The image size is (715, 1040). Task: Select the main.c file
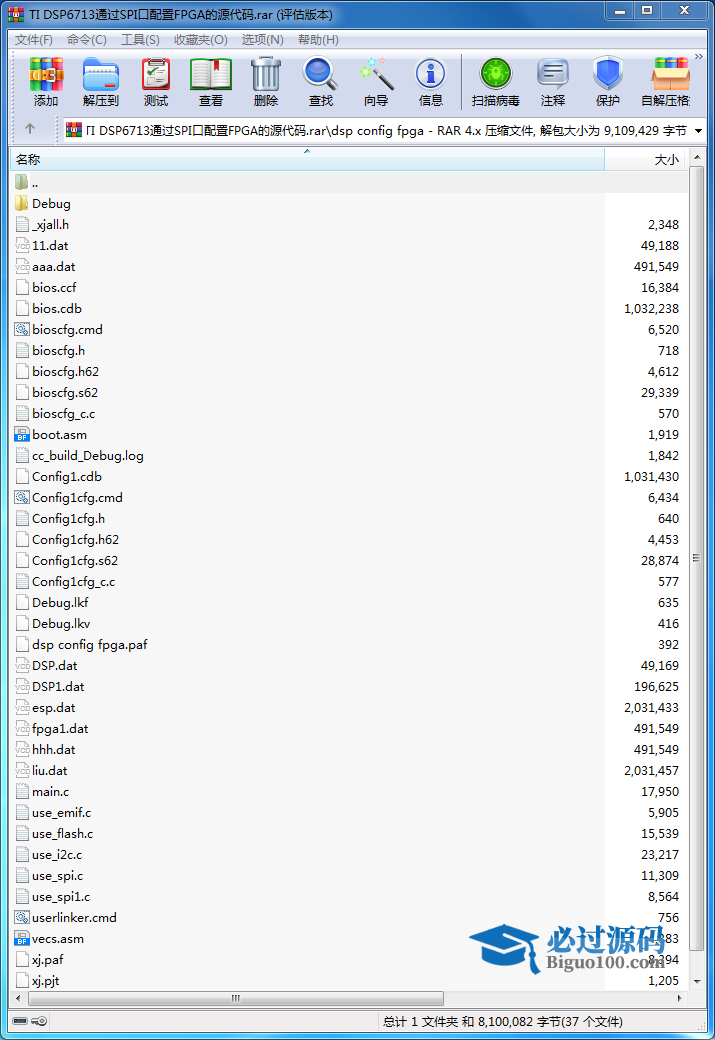(51, 792)
